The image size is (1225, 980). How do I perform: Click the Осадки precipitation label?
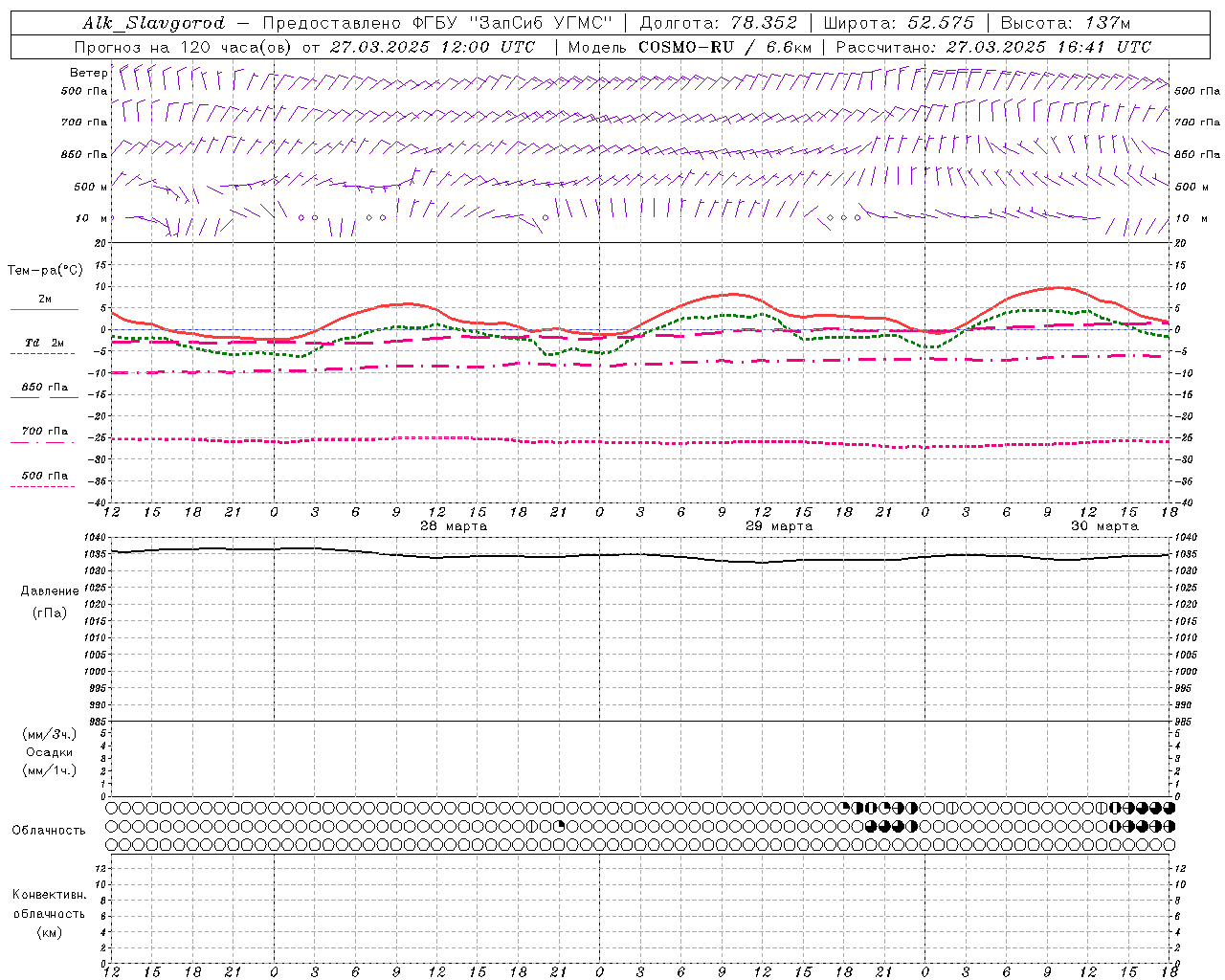point(50,752)
